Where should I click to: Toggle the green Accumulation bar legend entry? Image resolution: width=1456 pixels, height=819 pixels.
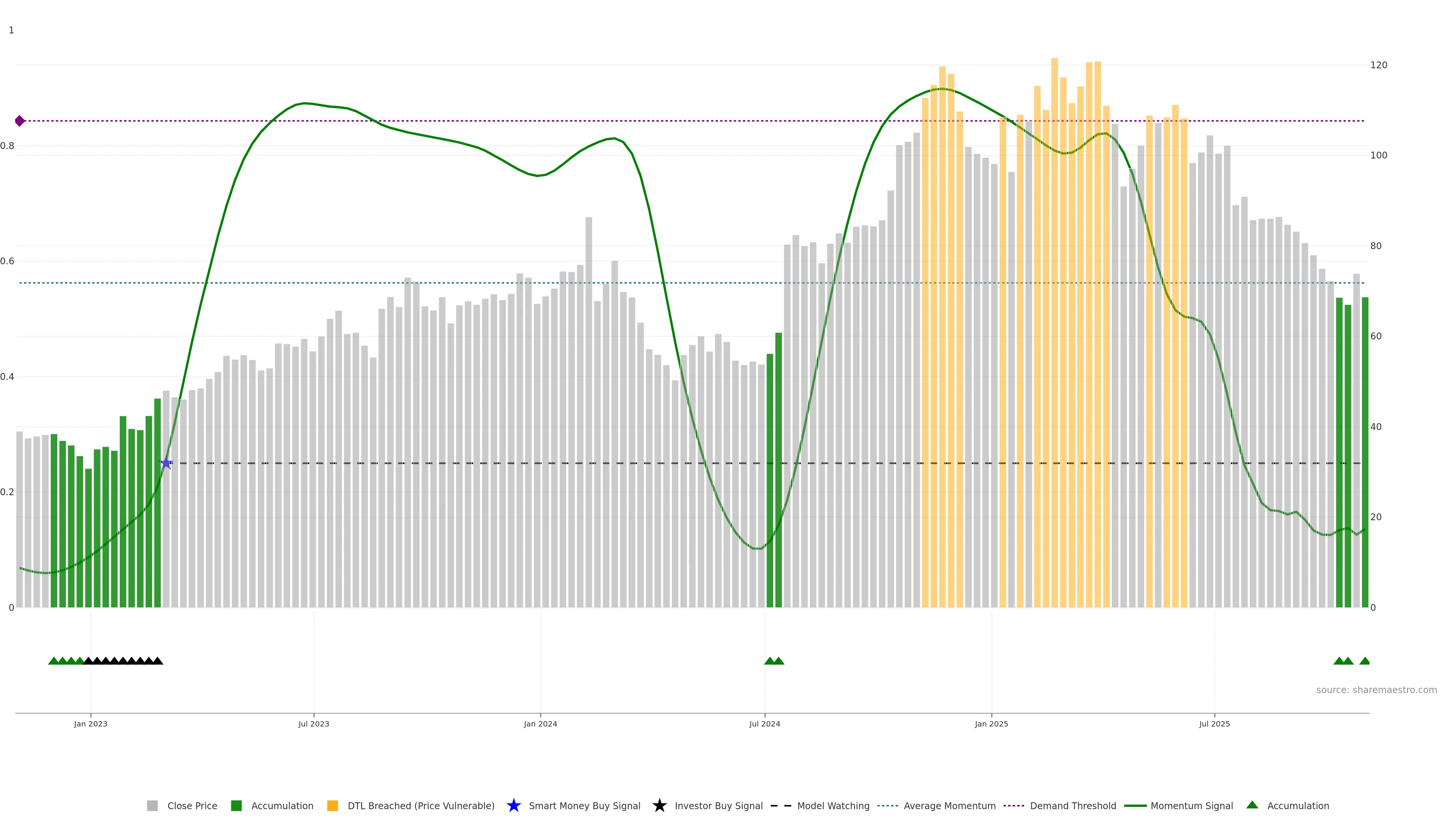(273, 806)
